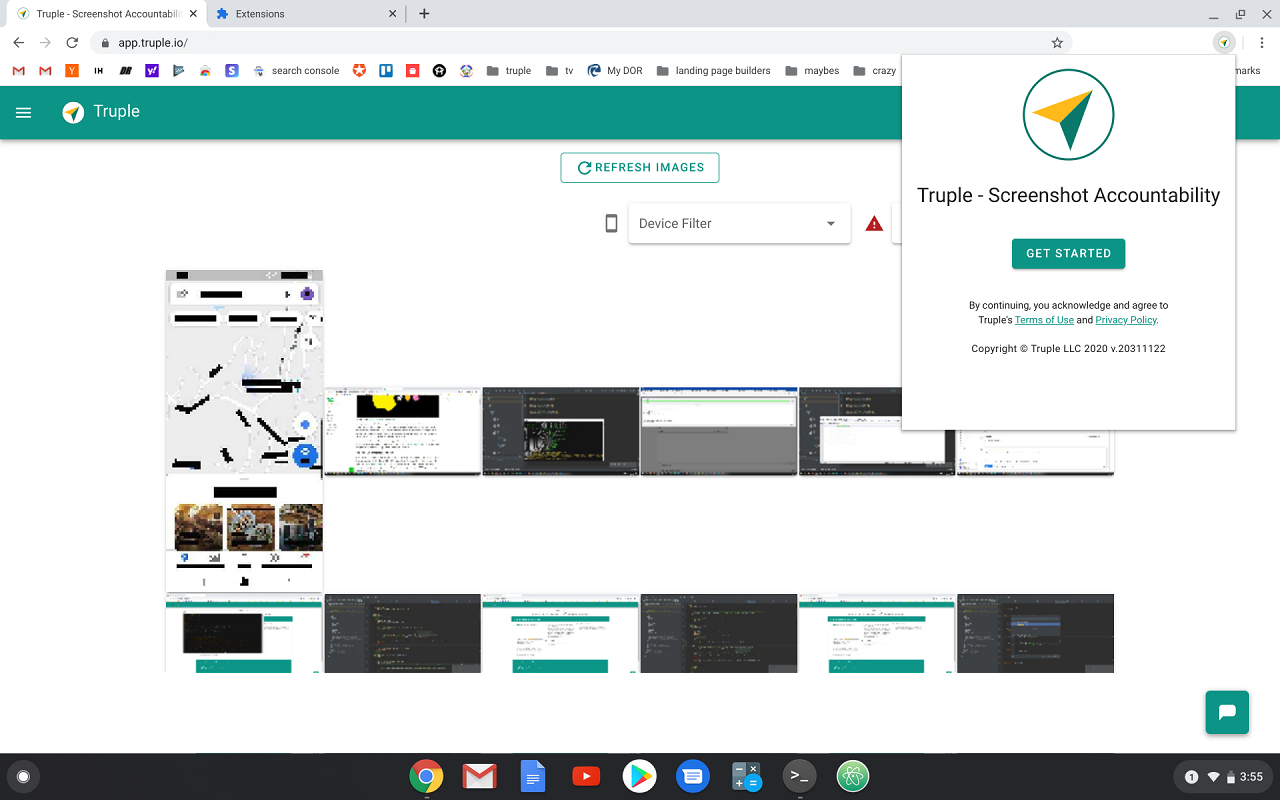Open the Trello bookmark icon
This screenshot has height=800, width=1280.
[385, 70]
